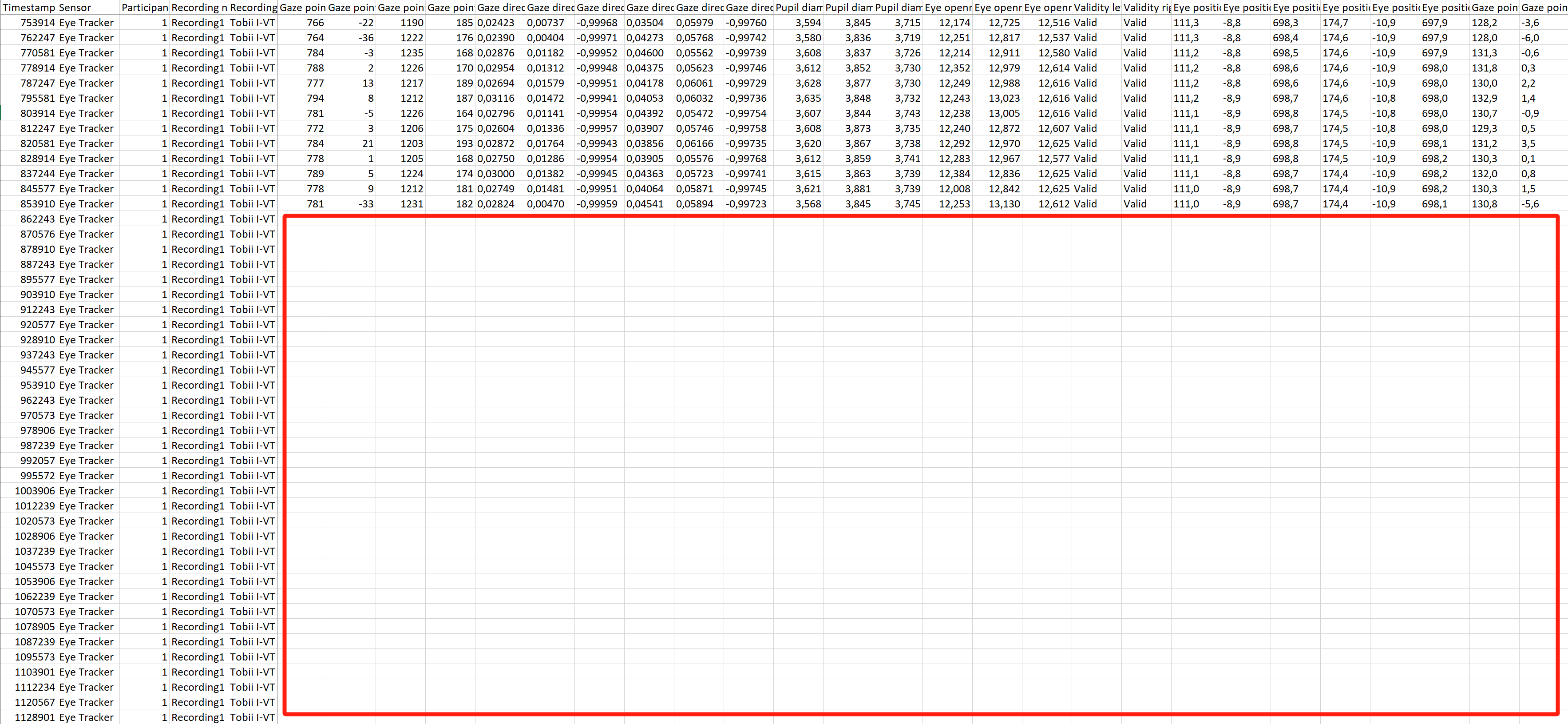Image resolution: width=1568 pixels, height=724 pixels.
Task: Click eye openness cell 13,130
Action: click(1004, 204)
